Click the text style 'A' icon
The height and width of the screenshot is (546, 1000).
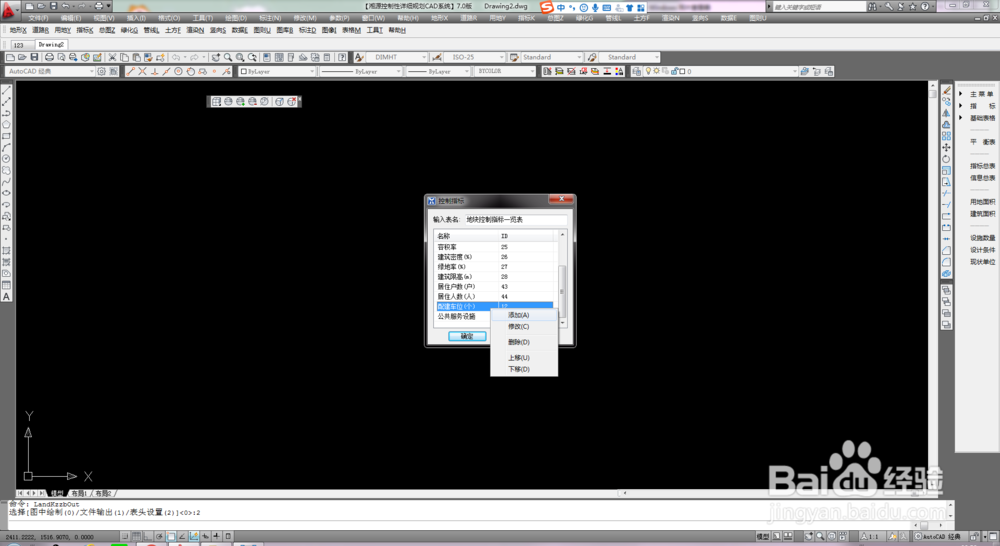[x=359, y=57]
